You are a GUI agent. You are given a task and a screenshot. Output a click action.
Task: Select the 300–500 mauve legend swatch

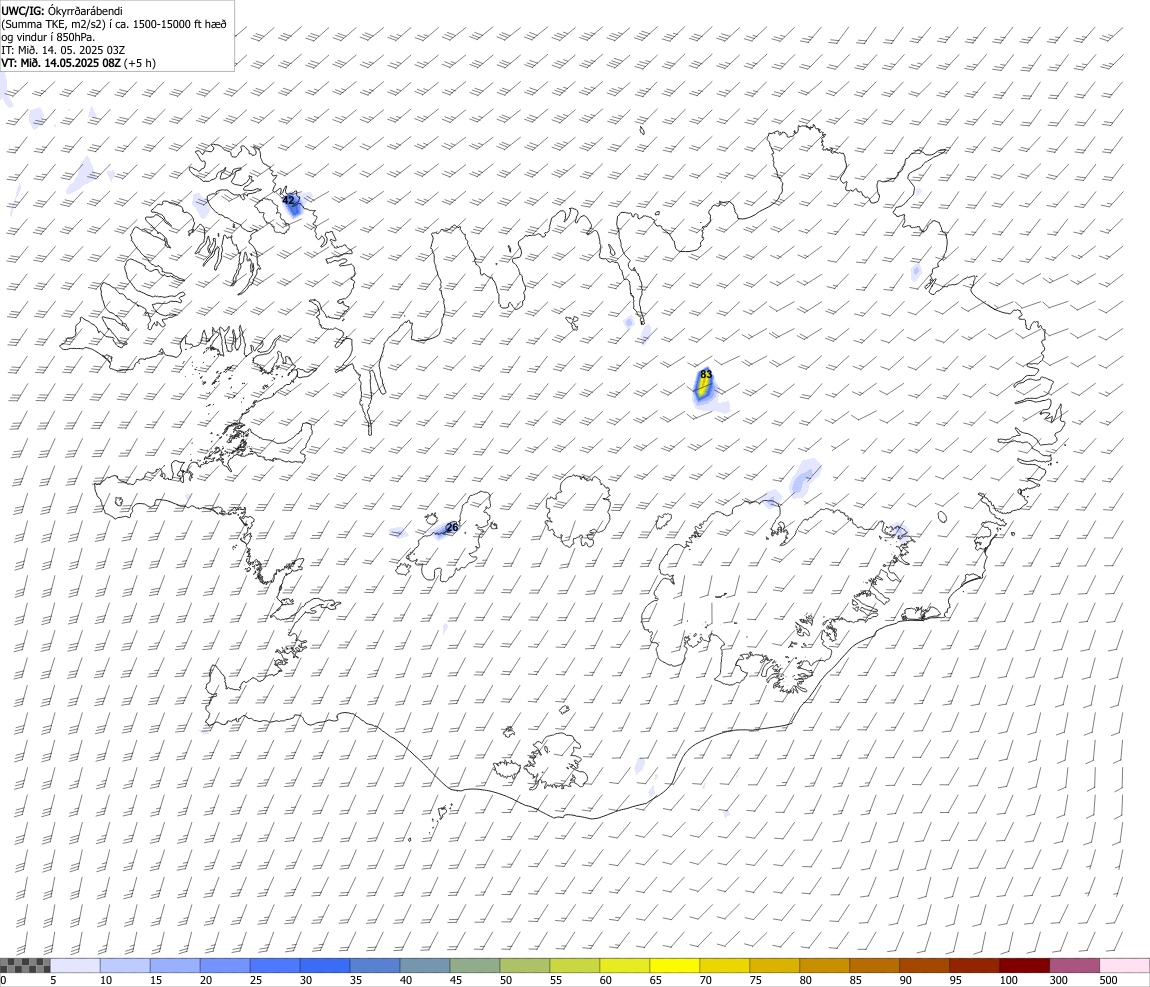pos(1074,965)
